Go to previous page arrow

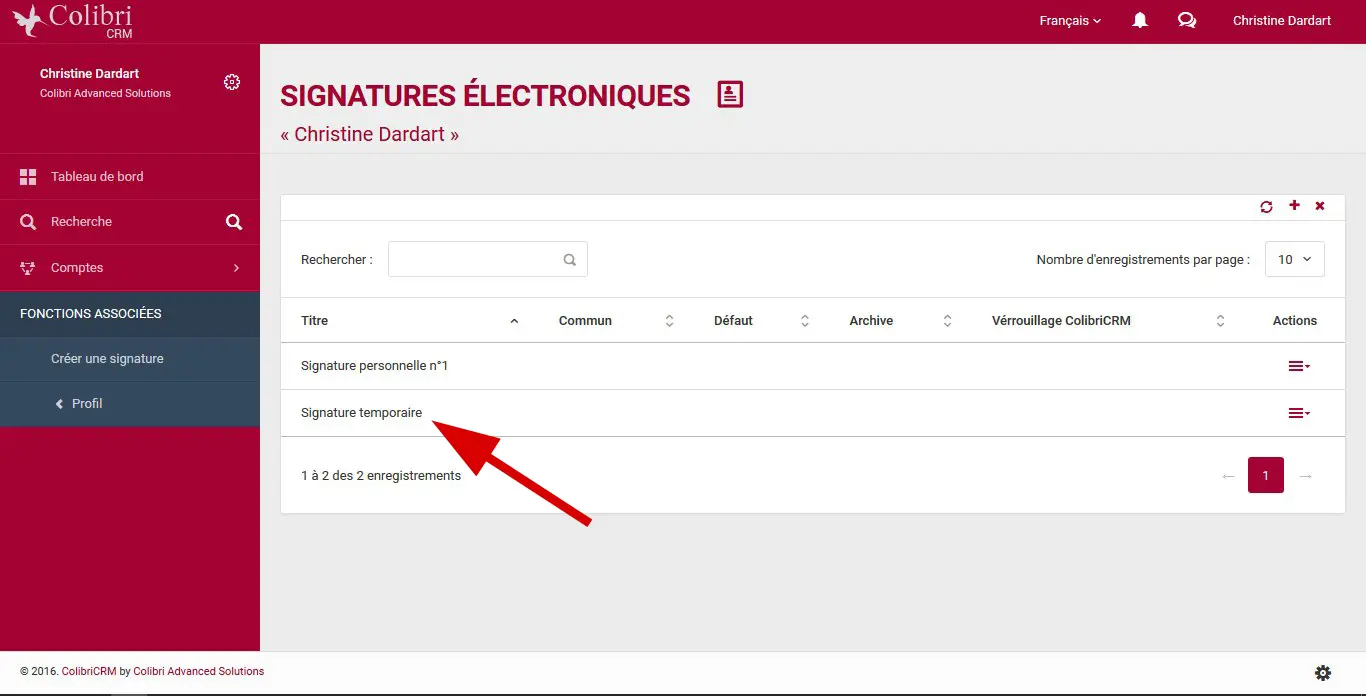[1228, 476]
